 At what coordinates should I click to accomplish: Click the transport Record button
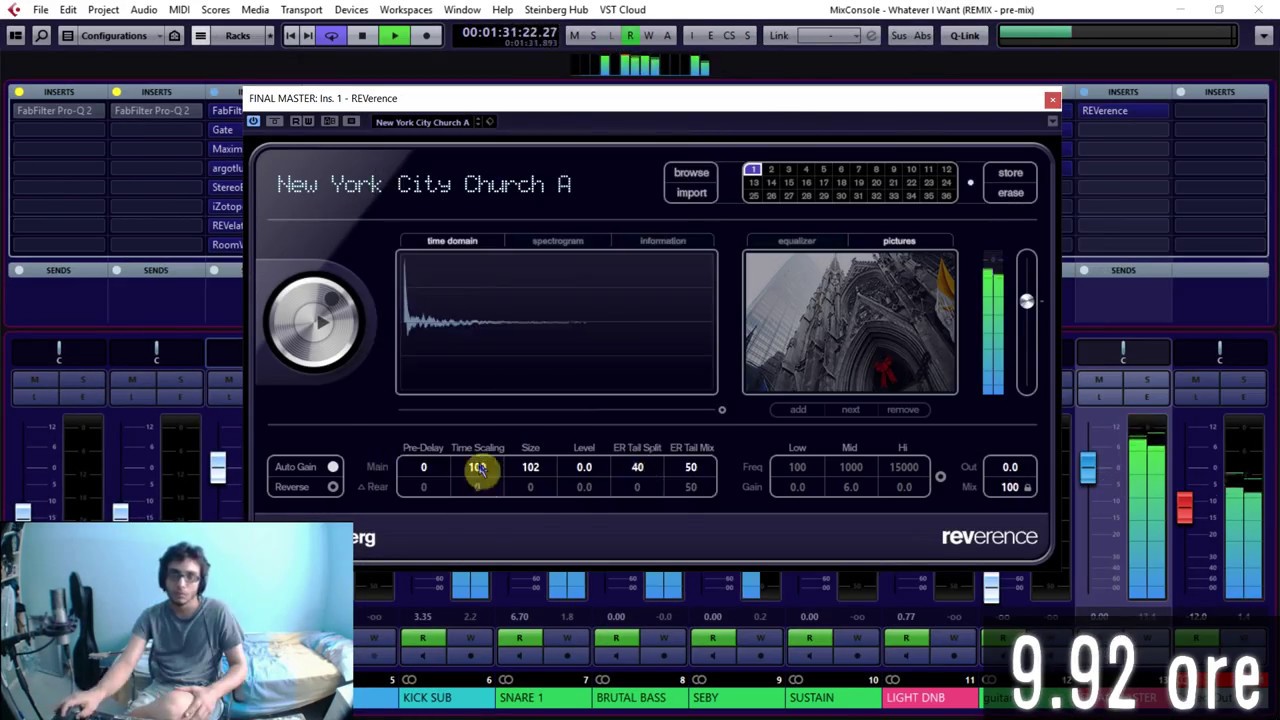[x=426, y=36]
